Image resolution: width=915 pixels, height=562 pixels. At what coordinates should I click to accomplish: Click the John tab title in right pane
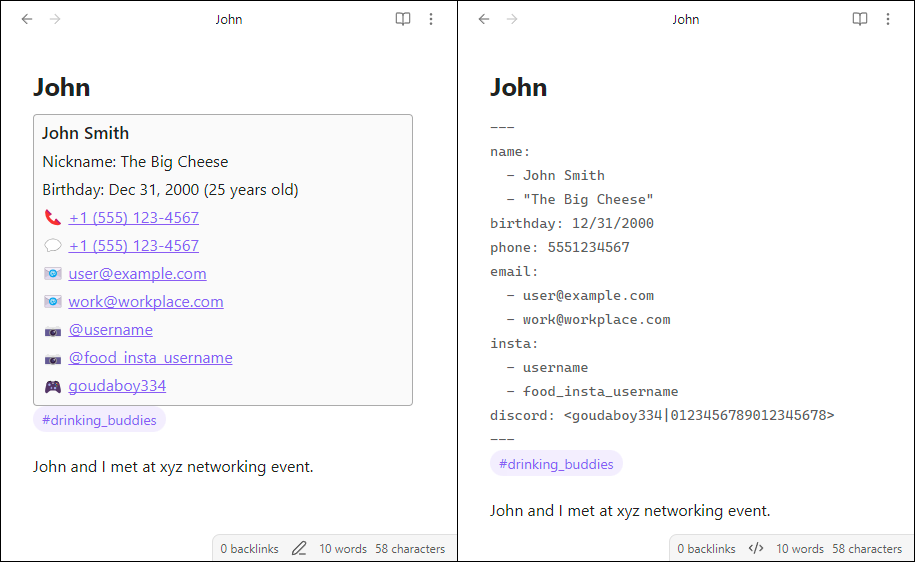coord(686,19)
